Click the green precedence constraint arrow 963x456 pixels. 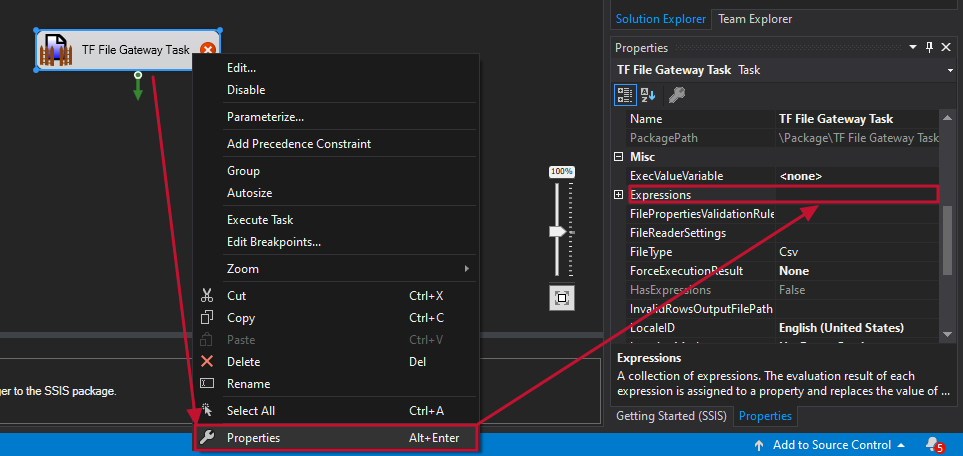(138, 87)
